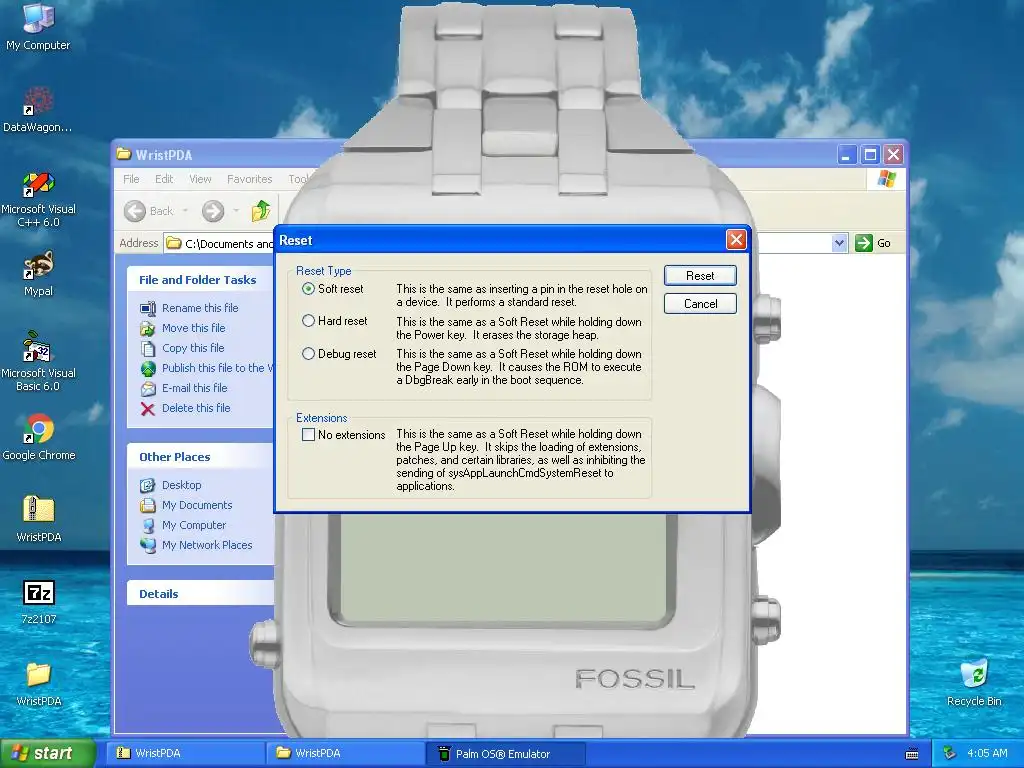Click the My Network Places icon
The width and height of the screenshot is (1024, 768).
(x=148, y=545)
